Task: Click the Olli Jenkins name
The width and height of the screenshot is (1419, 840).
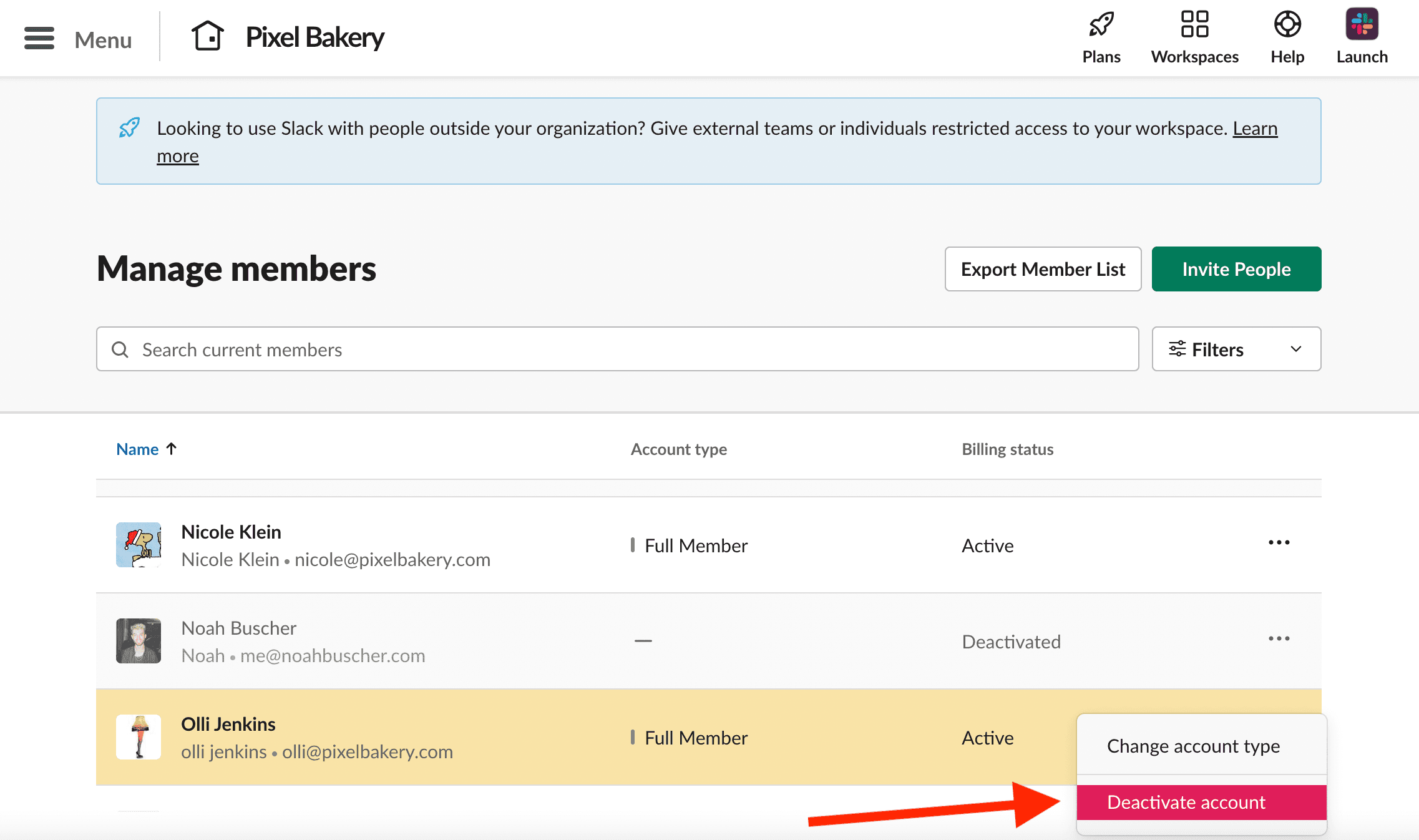Action: 228,724
